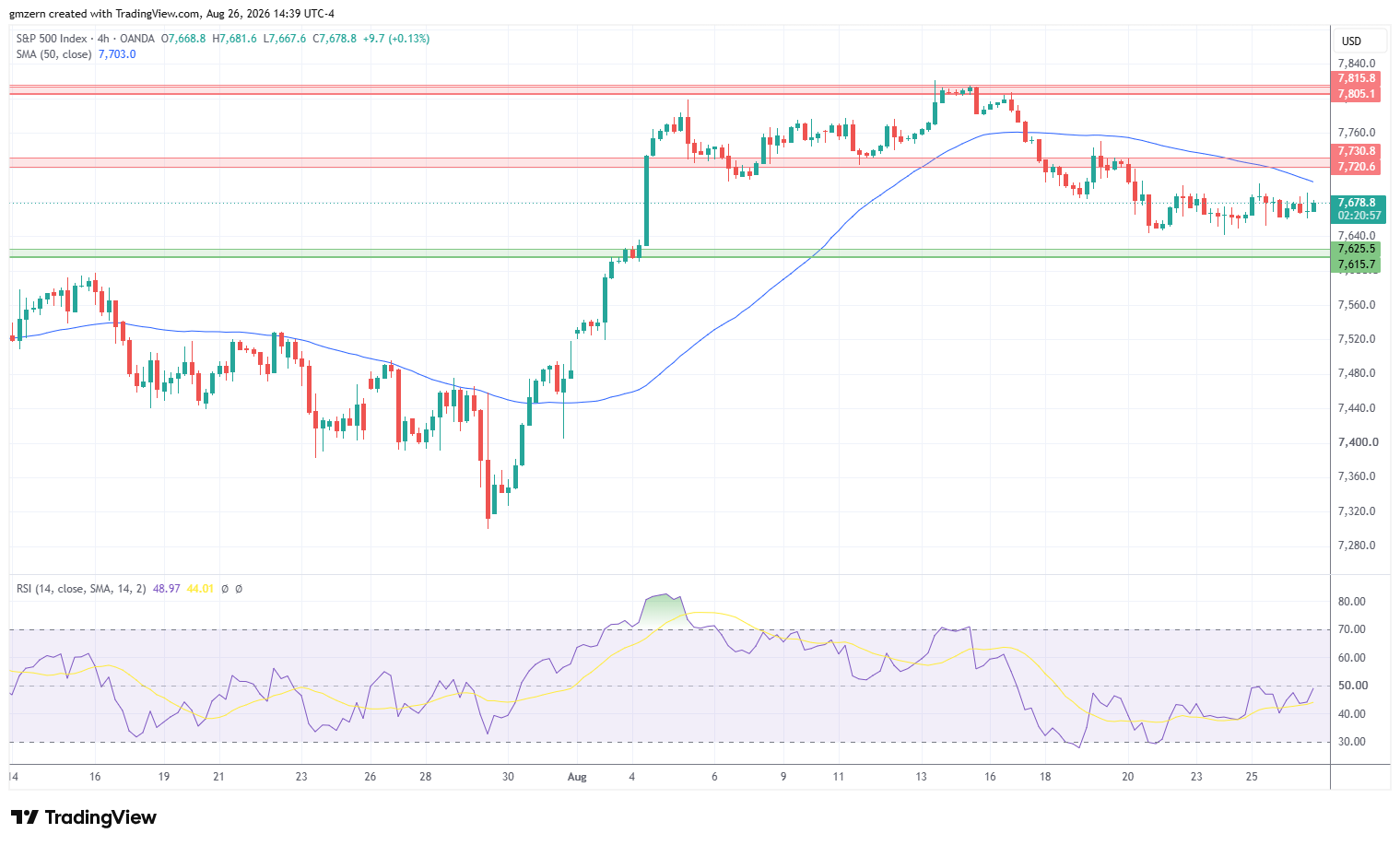Click the USD currency label
The height and width of the screenshot is (845, 1400).
[x=1351, y=41]
